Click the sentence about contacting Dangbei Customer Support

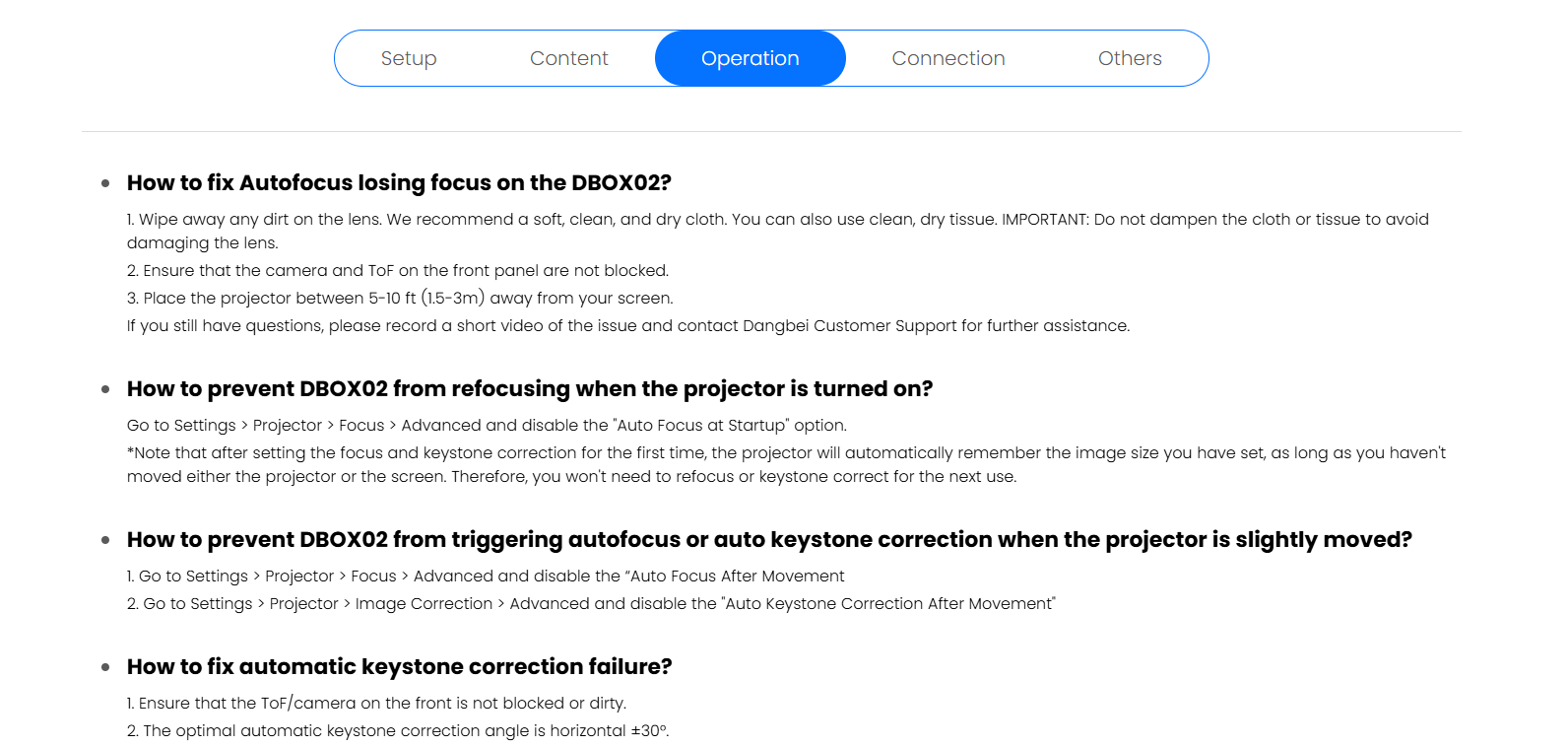[x=628, y=325]
